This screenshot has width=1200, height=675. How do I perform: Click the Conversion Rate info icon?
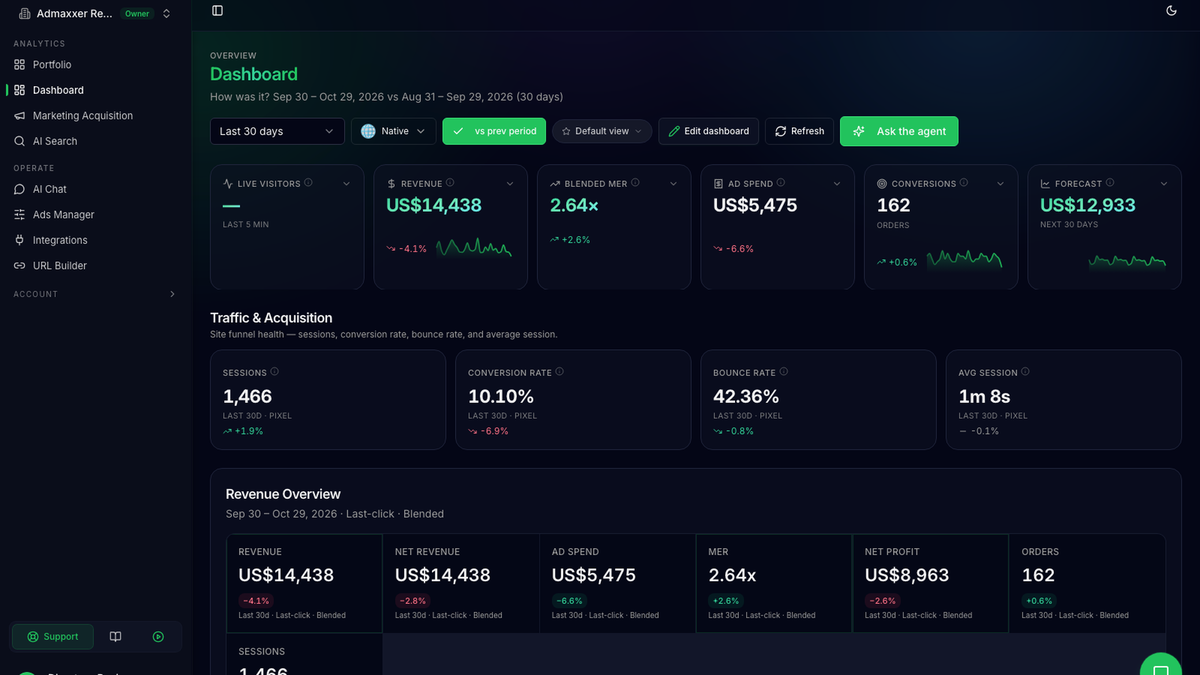559,372
